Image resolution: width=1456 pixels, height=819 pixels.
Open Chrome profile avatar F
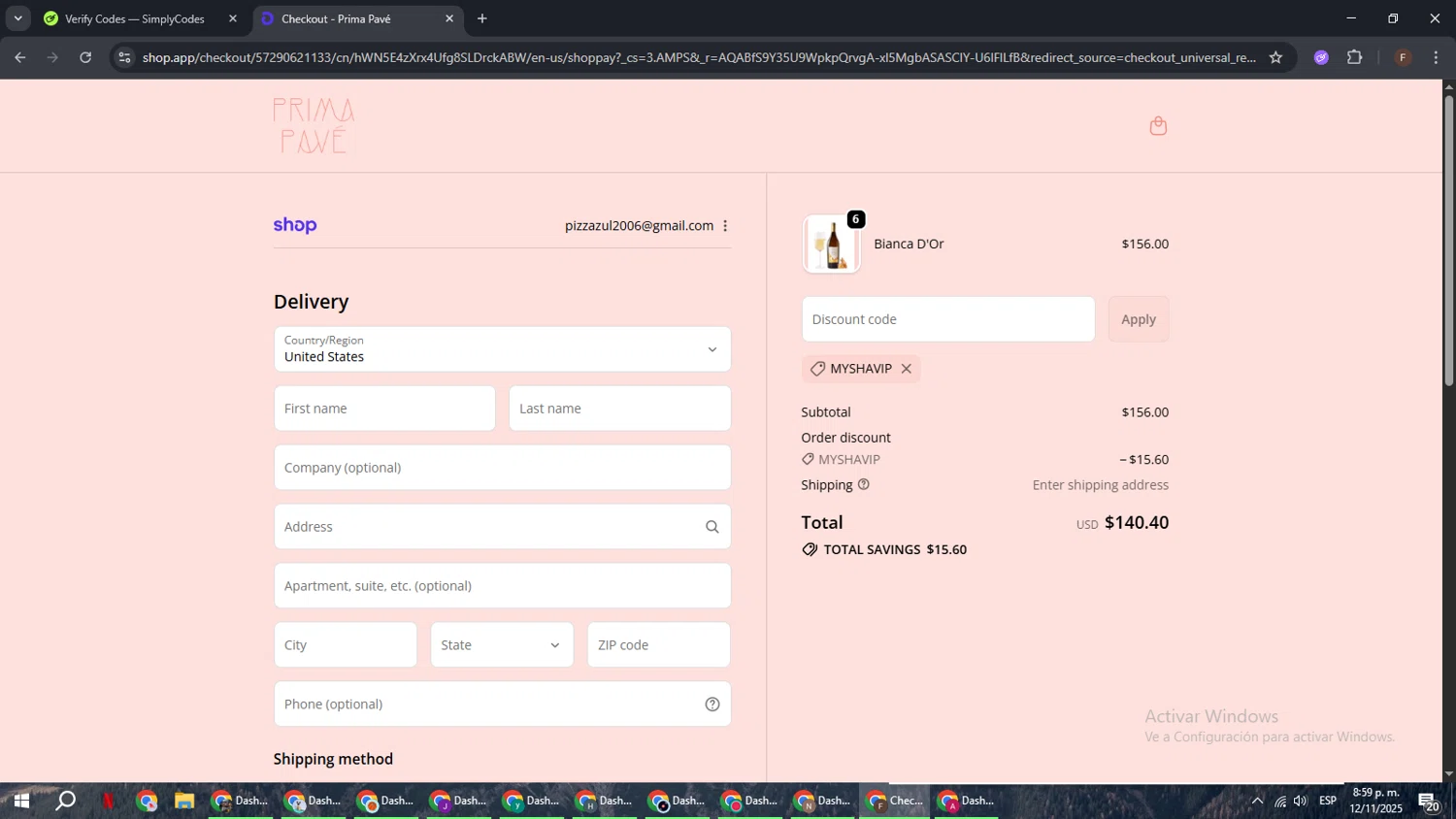click(x=1403, y=57)
